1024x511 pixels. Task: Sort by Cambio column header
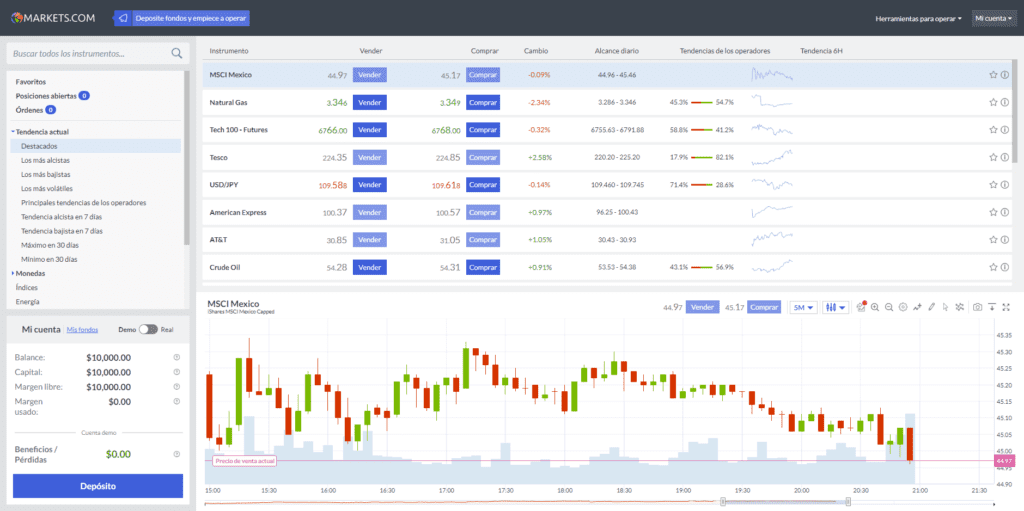tap(536, 51)
